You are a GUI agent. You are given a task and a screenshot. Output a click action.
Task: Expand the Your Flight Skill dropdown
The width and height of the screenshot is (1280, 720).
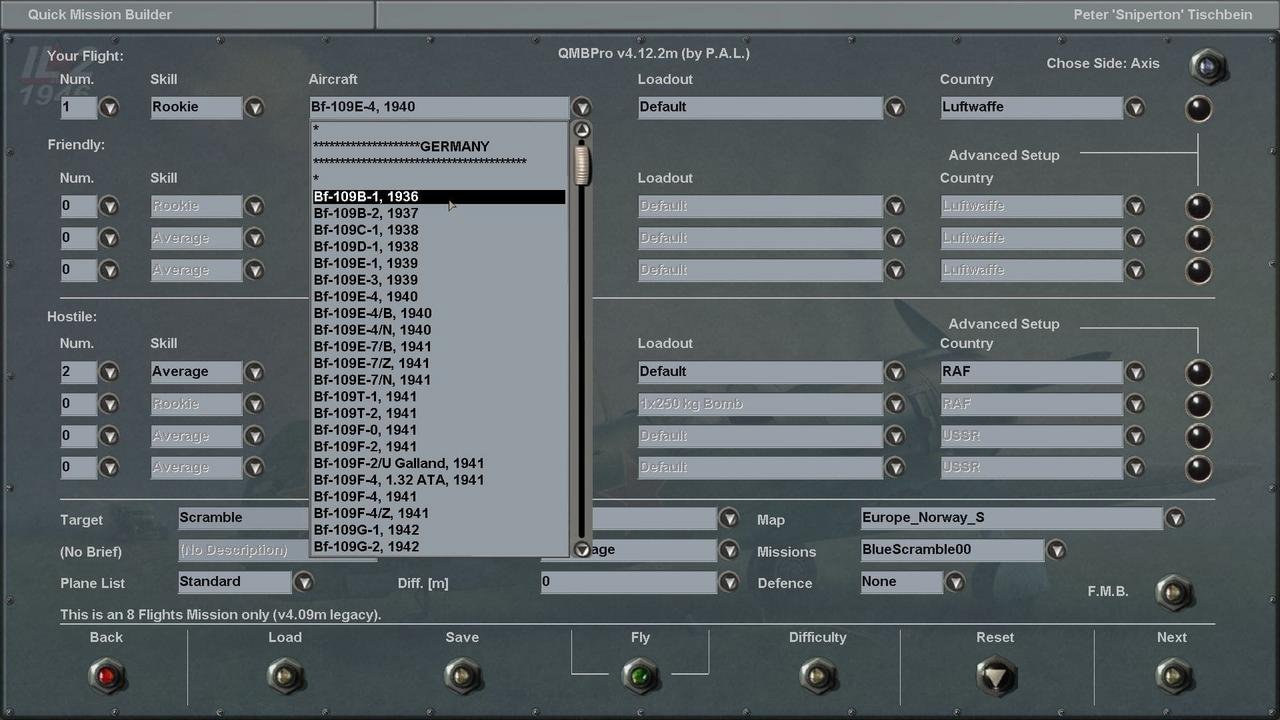point(255,107)
